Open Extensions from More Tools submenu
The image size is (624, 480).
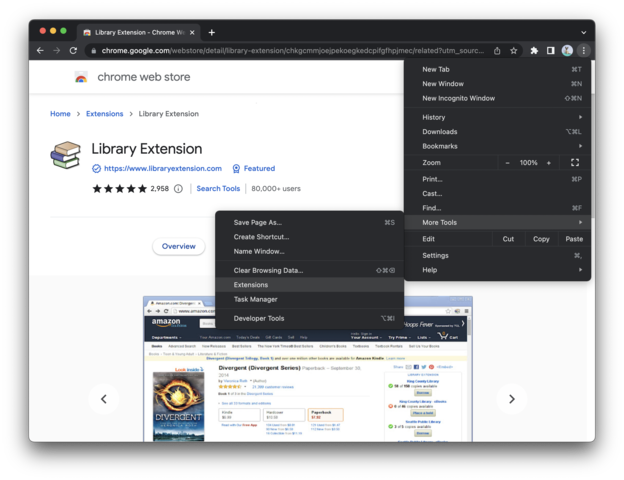point(310,285)
